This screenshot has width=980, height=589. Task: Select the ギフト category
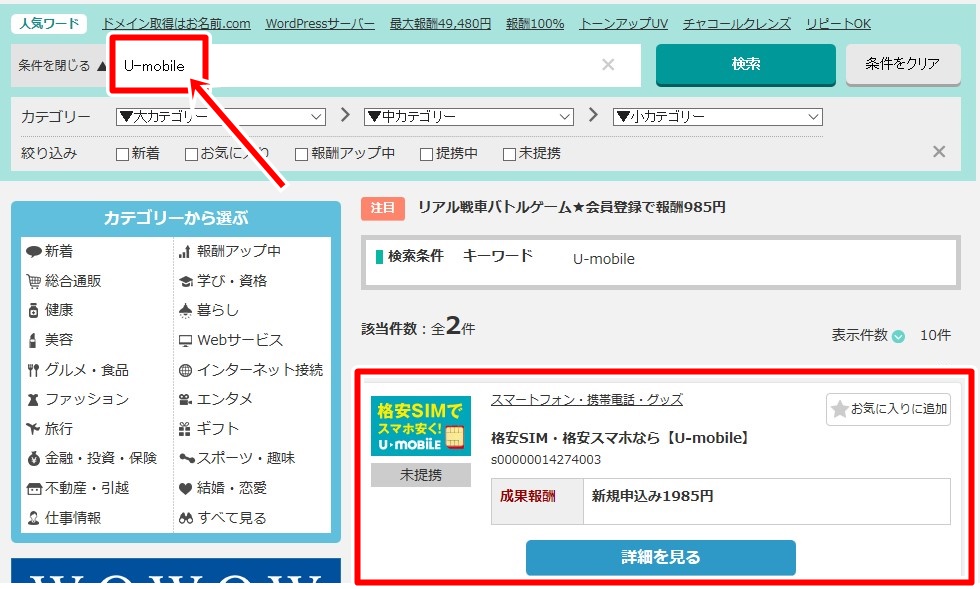point(218,428)
